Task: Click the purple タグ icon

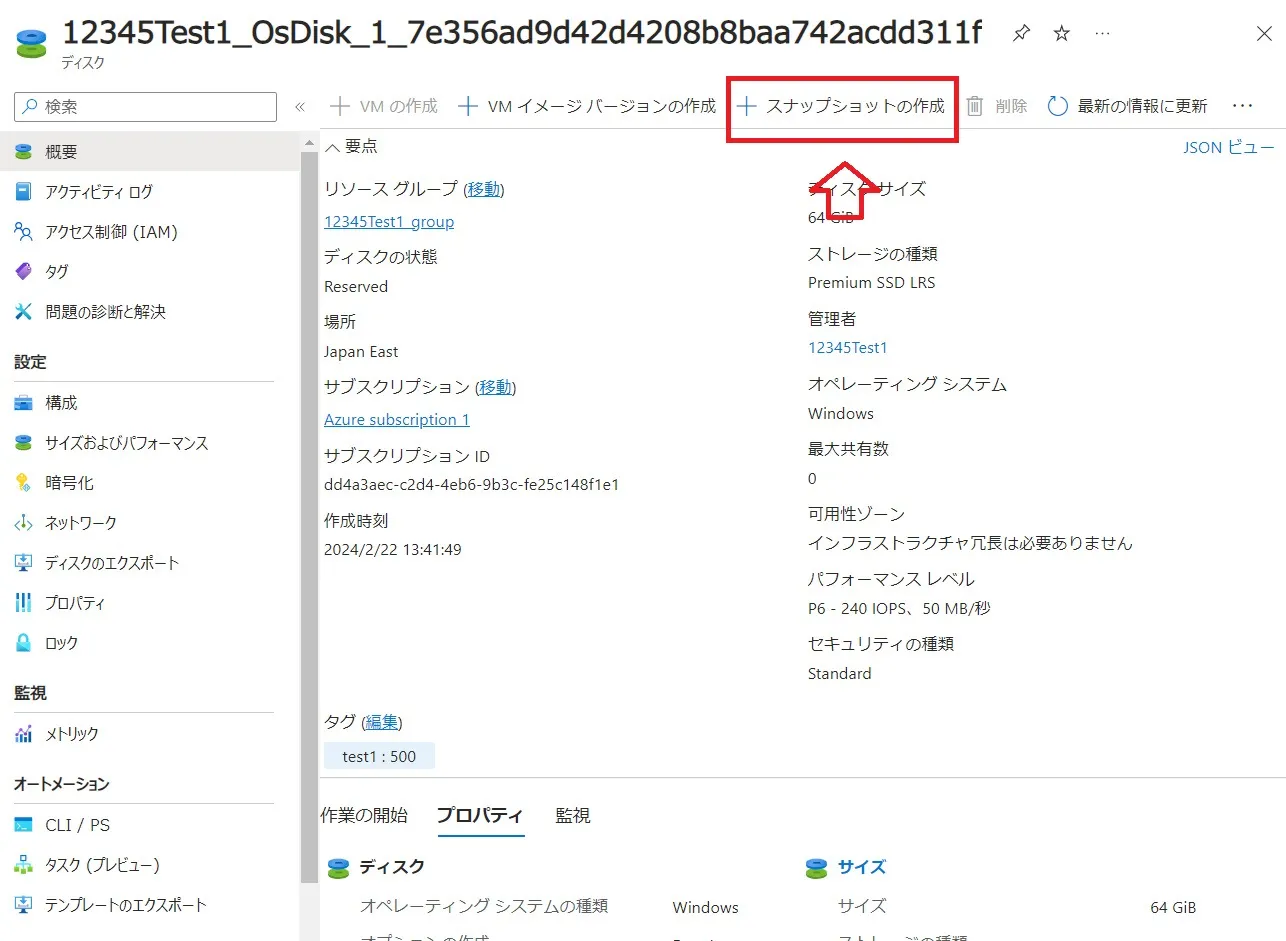Action: click(24, 272)
